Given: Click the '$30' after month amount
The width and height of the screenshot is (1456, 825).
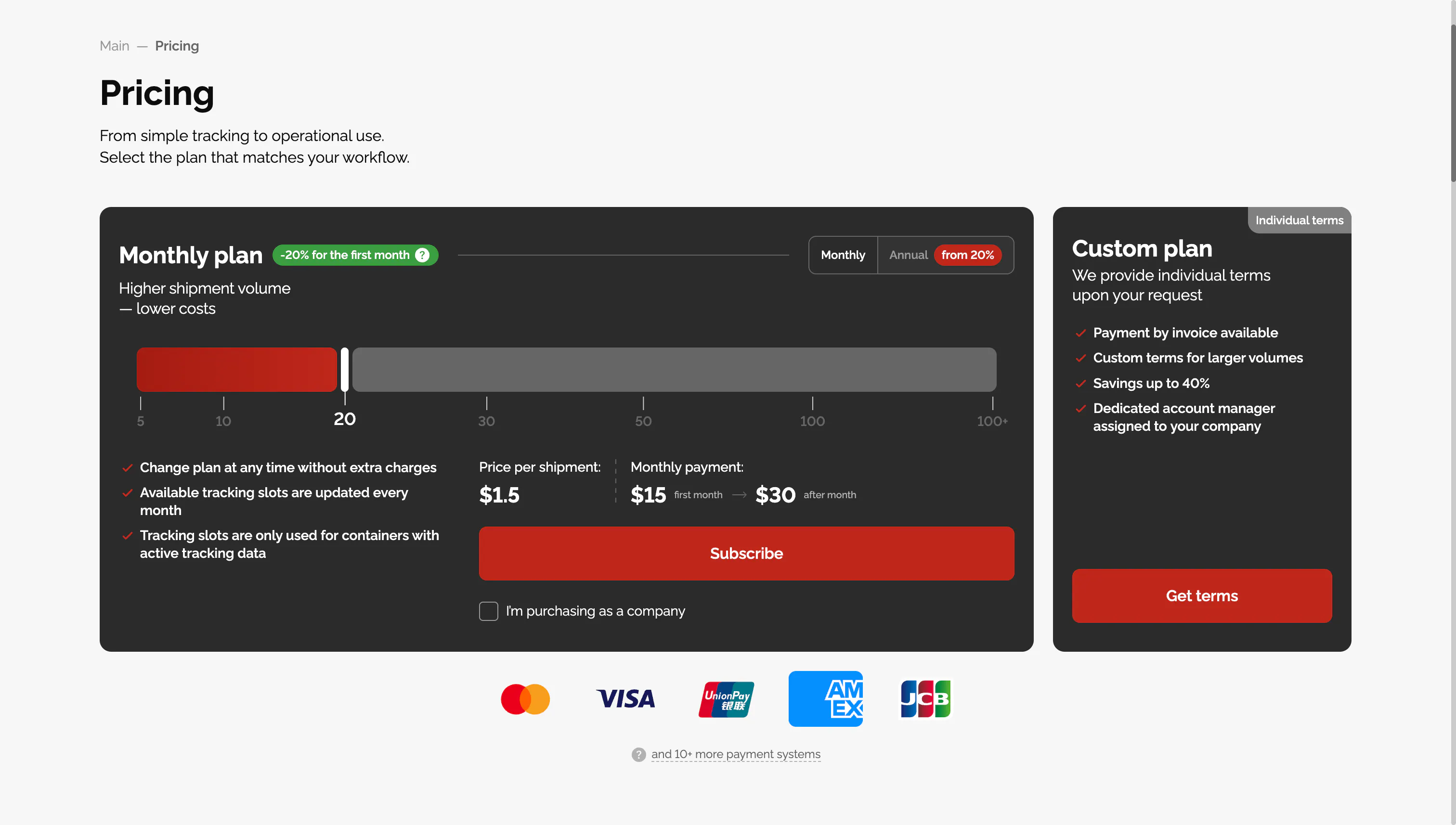Looking at the screenshot, I should click(776, 495).
